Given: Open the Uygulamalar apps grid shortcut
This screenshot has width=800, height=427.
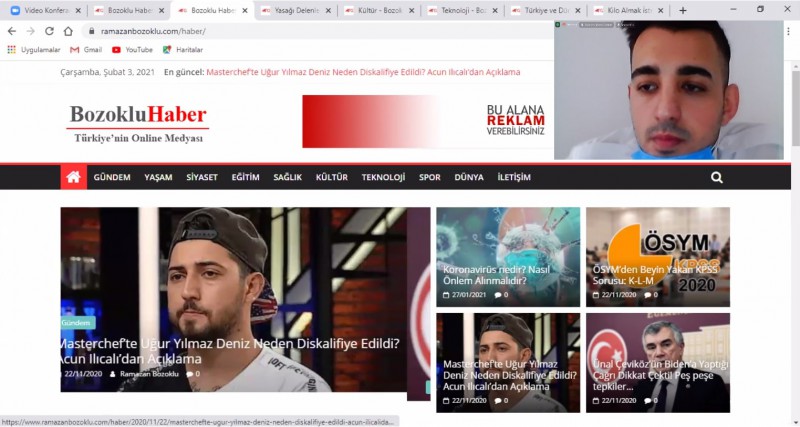Looking at the screenshot, I should click(x=34, y=49).
